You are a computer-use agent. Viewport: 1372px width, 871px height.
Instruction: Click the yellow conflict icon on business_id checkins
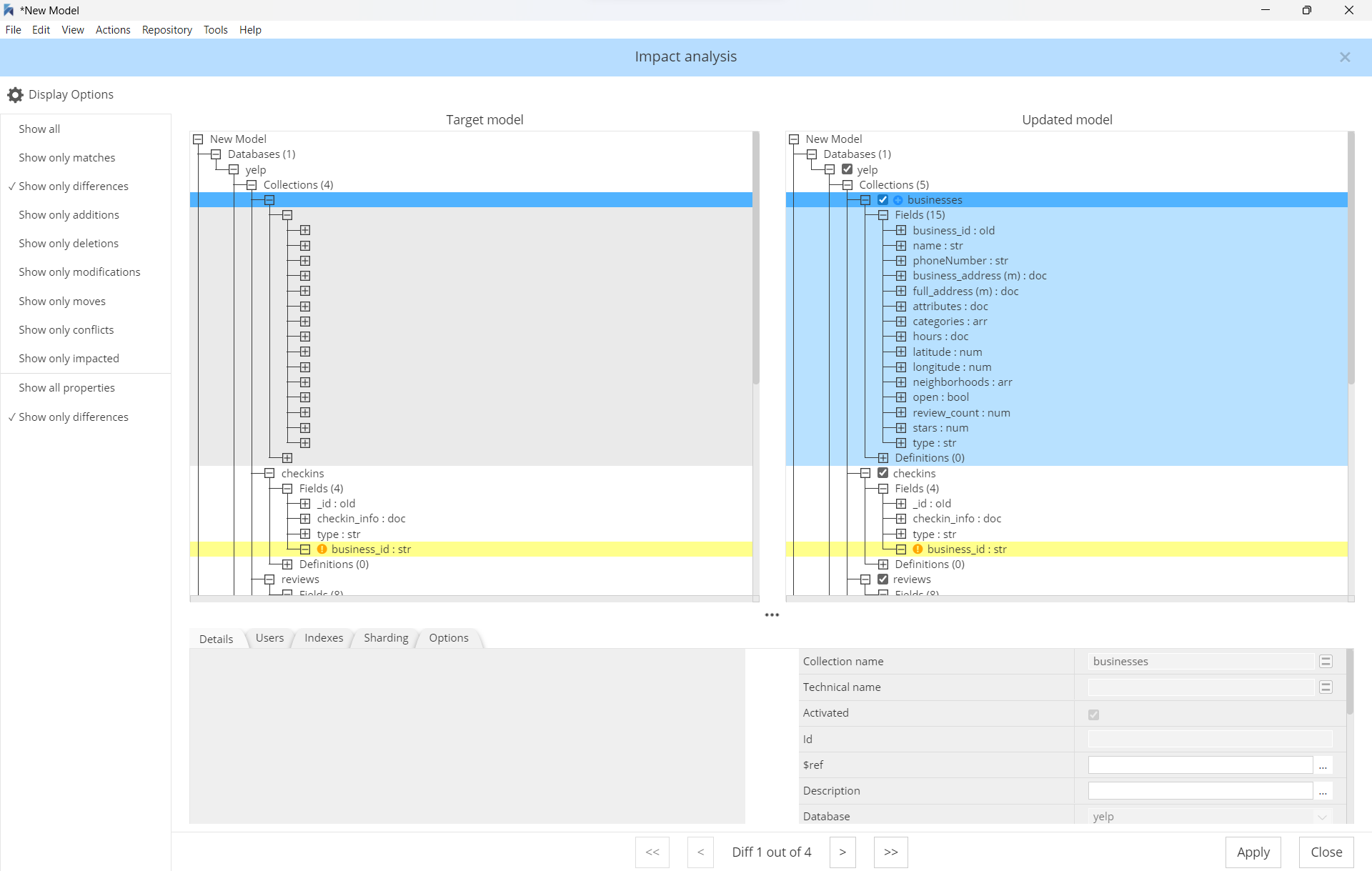click(322, 549)
